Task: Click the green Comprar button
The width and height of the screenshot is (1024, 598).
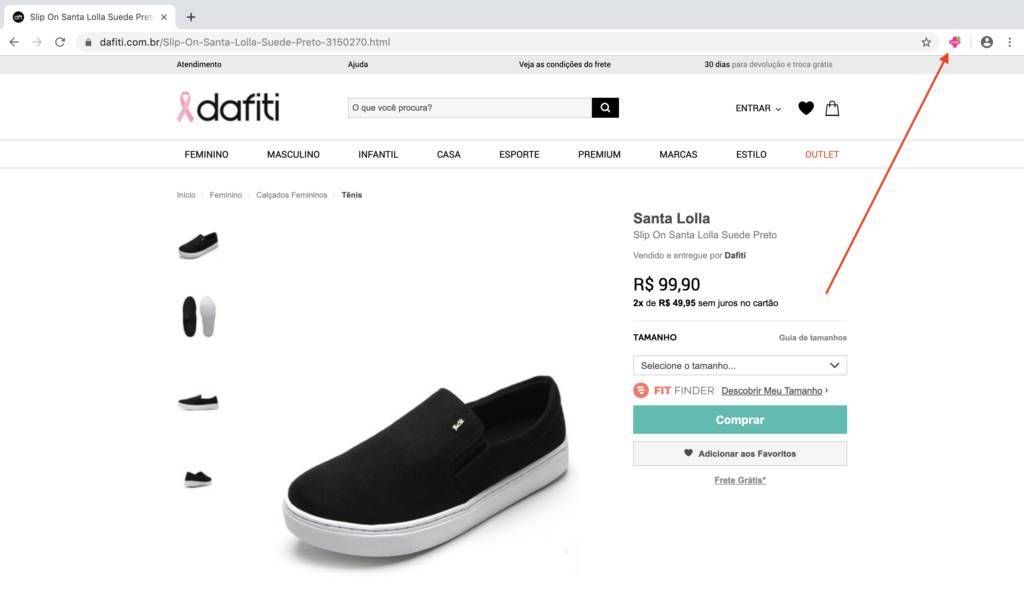Action: [x=740, y=420]
